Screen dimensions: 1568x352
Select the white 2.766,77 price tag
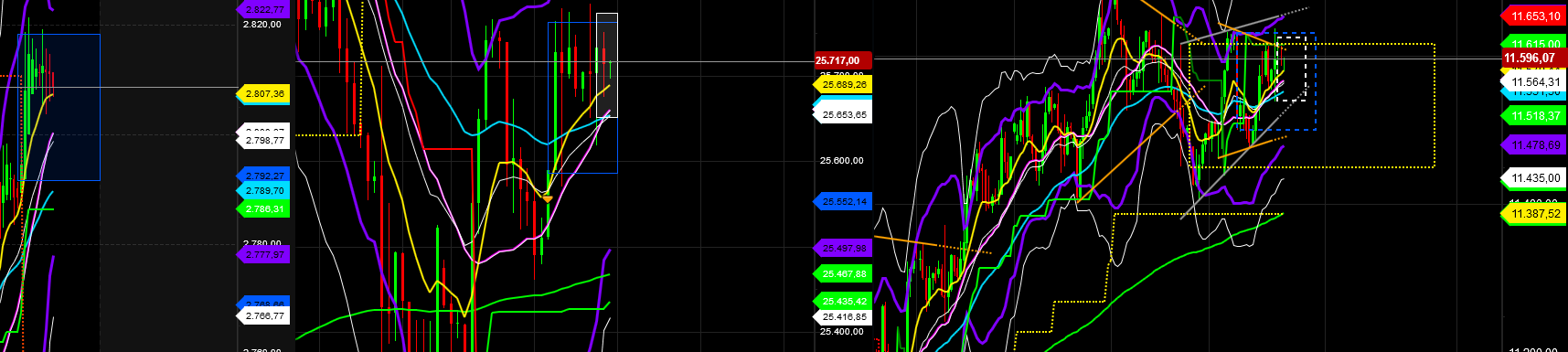pos(263,315)
